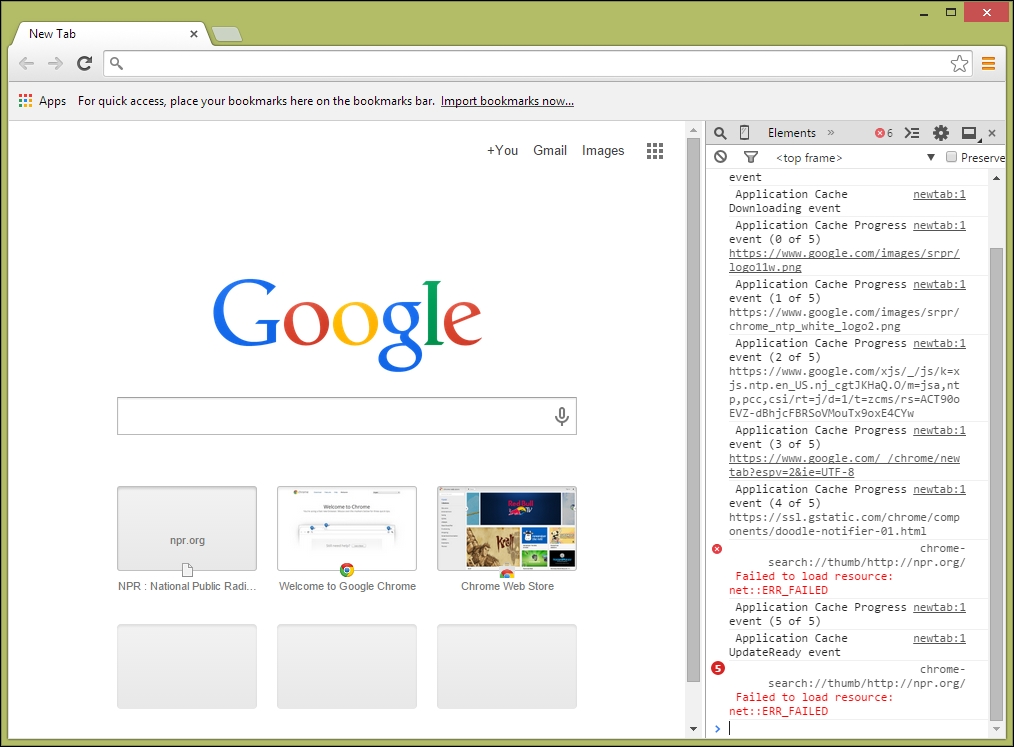Image resolution: width=1014 pixels, height=747 pixels.
Task: Click page scrollbar up arrow
Action: (x=693, y=130)
